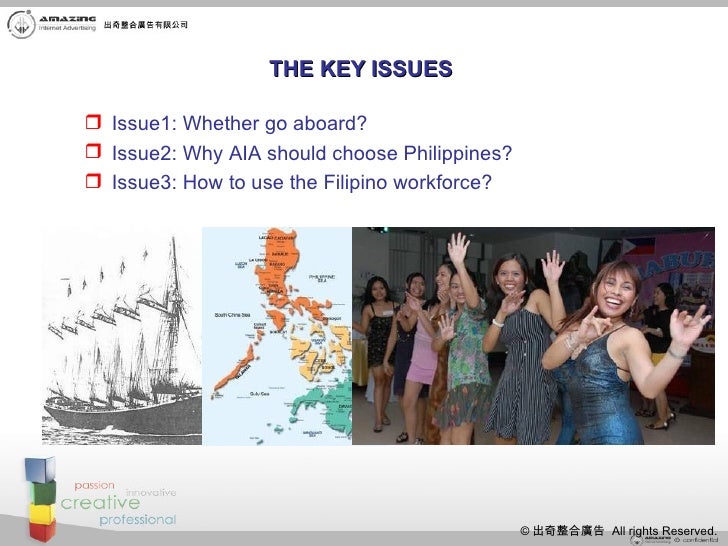Select text 'Issue2: Why AIA should choose Philippines?'
The image size is (728, 546).
312,153
